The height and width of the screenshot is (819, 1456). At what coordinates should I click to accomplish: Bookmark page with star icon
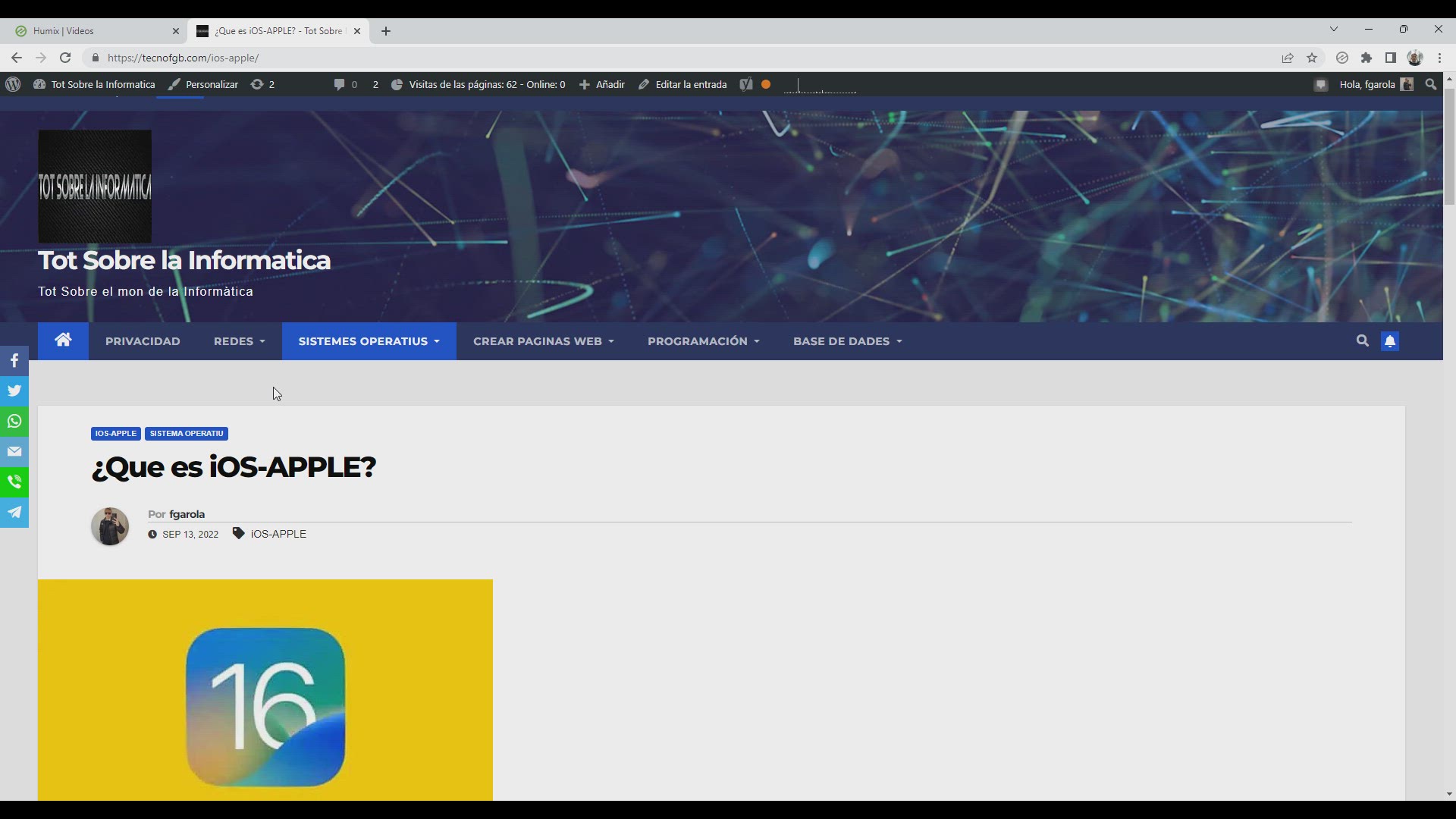[1312, 58]
